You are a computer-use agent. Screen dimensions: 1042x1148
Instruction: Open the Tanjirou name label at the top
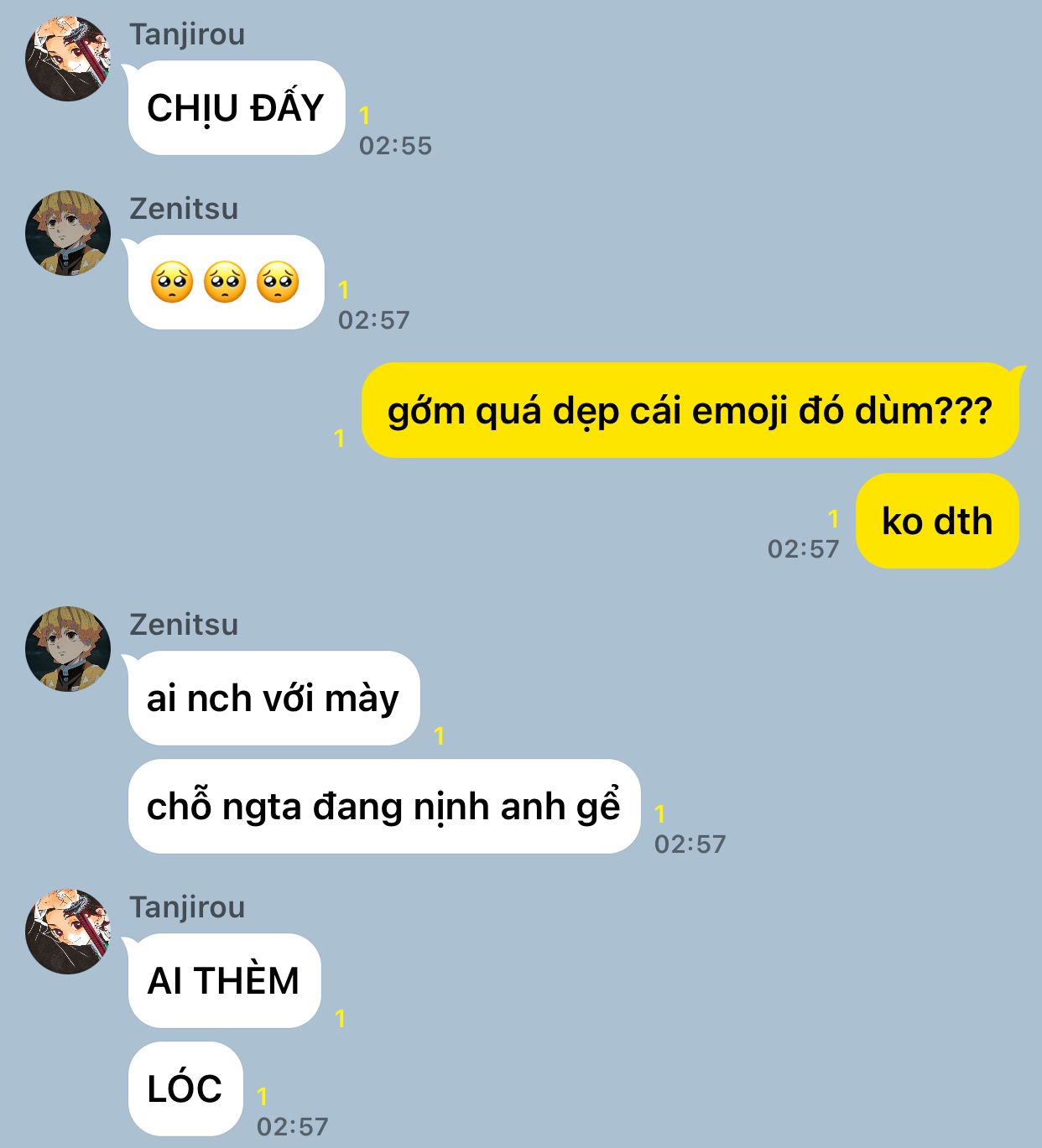tap(187, 34)
